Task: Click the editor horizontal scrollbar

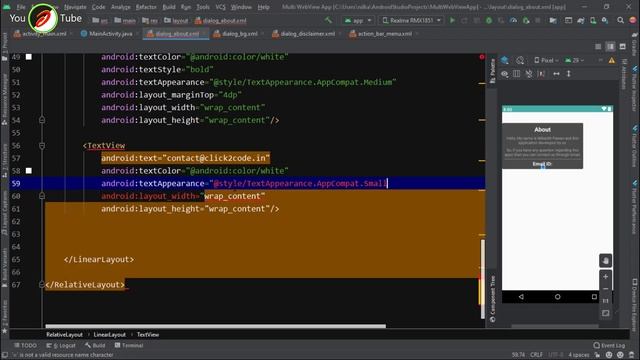Action: pyautogui.click(x=216, y=326)
